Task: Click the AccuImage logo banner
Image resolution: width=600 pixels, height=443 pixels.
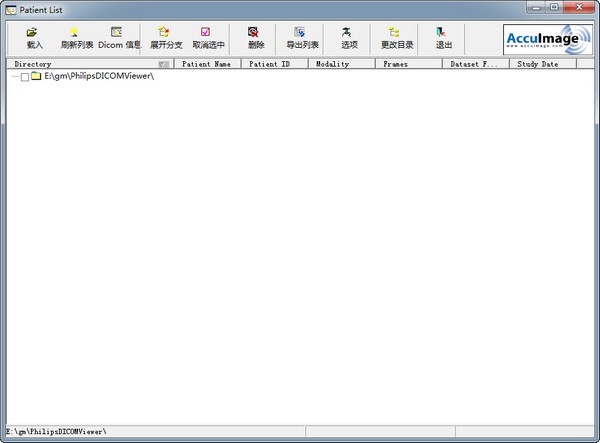Action: coord(548,40)
